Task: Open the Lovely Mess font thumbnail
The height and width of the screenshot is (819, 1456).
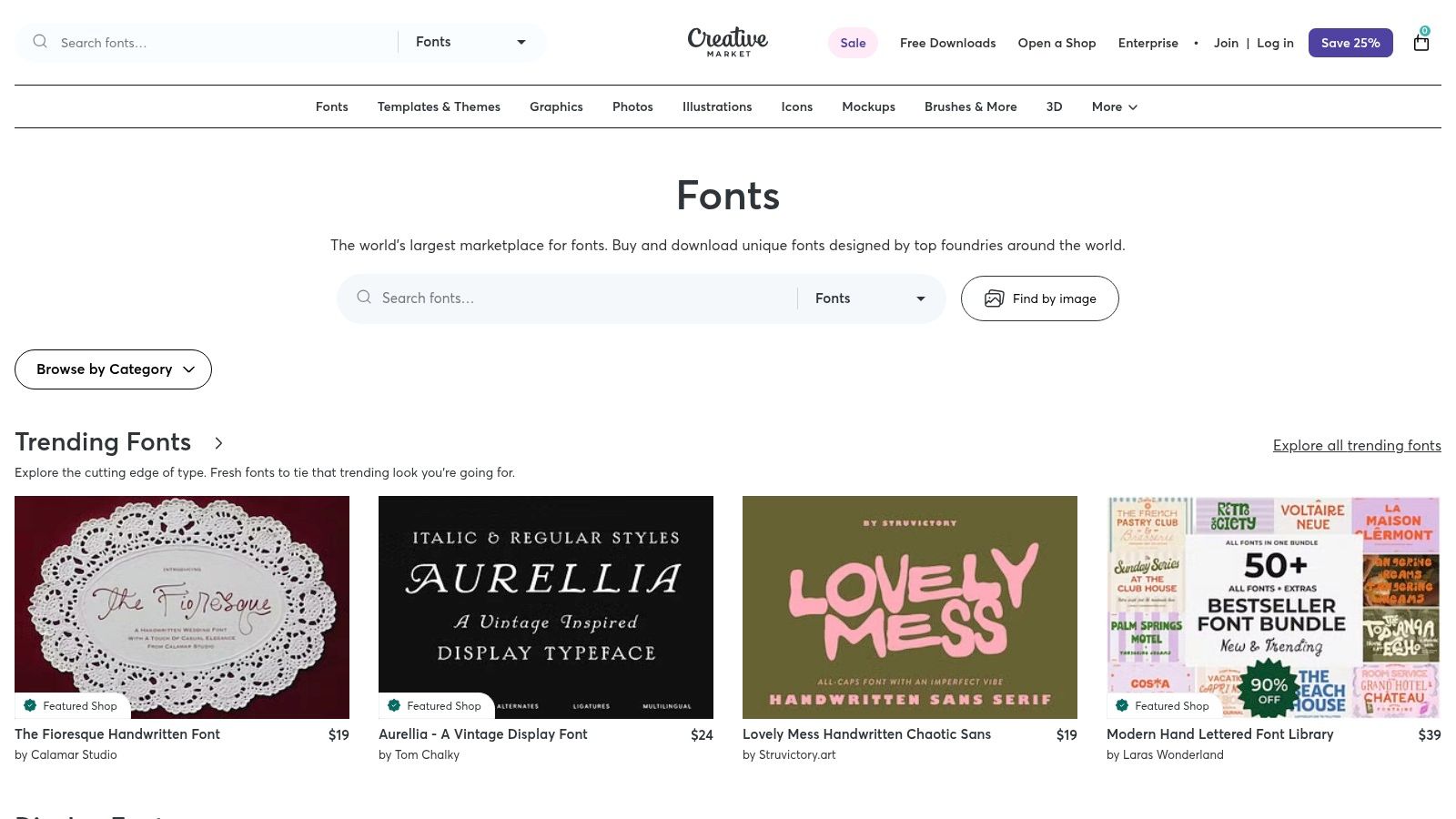Action: [909, 607]
